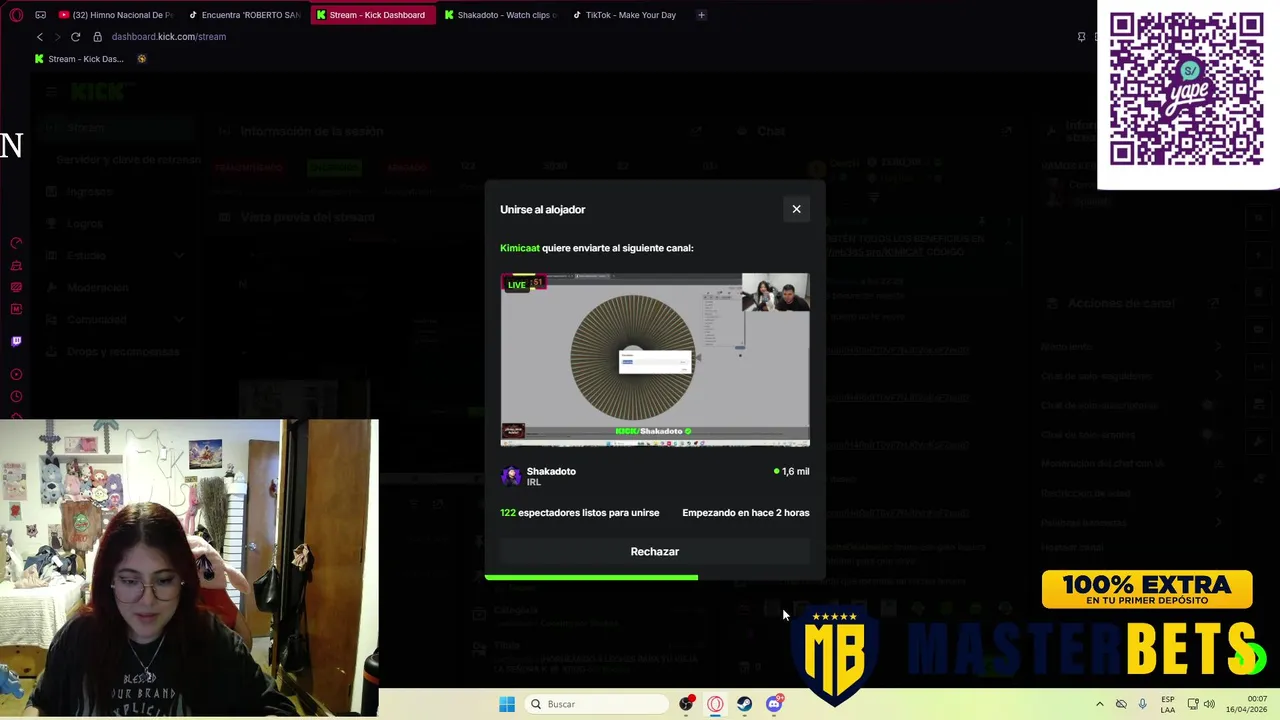Open GX Control in Opera sidebar
1280x720 pixels.
click(16, 243)
